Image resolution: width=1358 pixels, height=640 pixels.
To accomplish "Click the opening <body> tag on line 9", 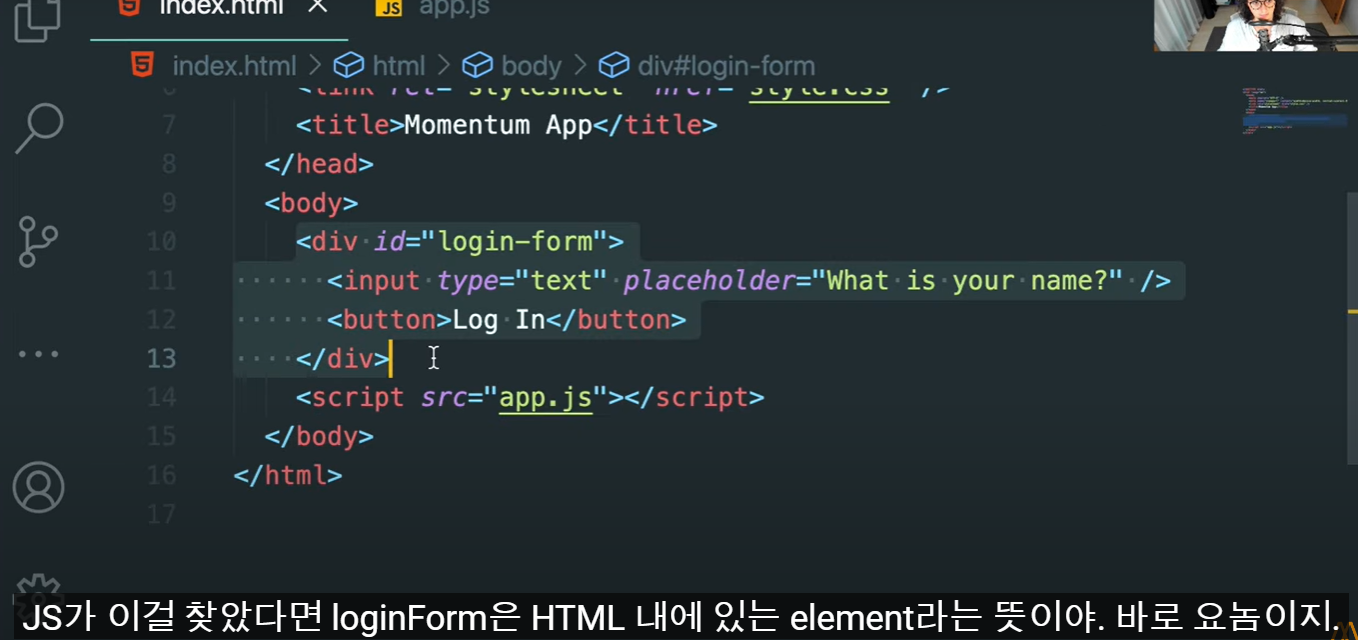I will (311, 203).
